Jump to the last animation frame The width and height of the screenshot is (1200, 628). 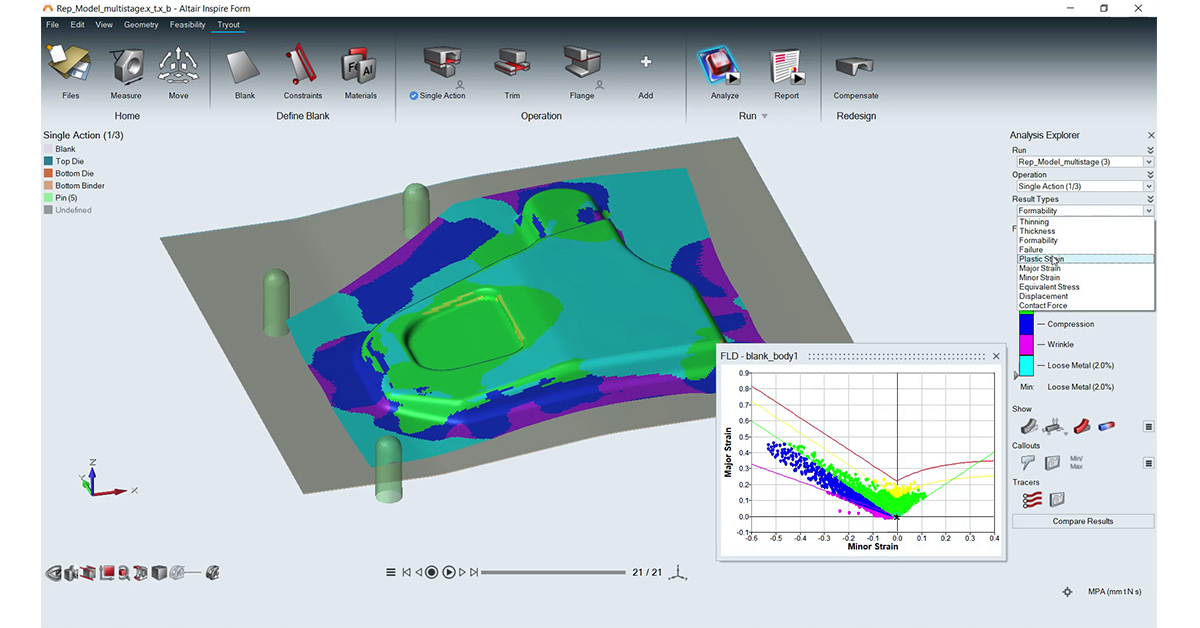point(475,572)
